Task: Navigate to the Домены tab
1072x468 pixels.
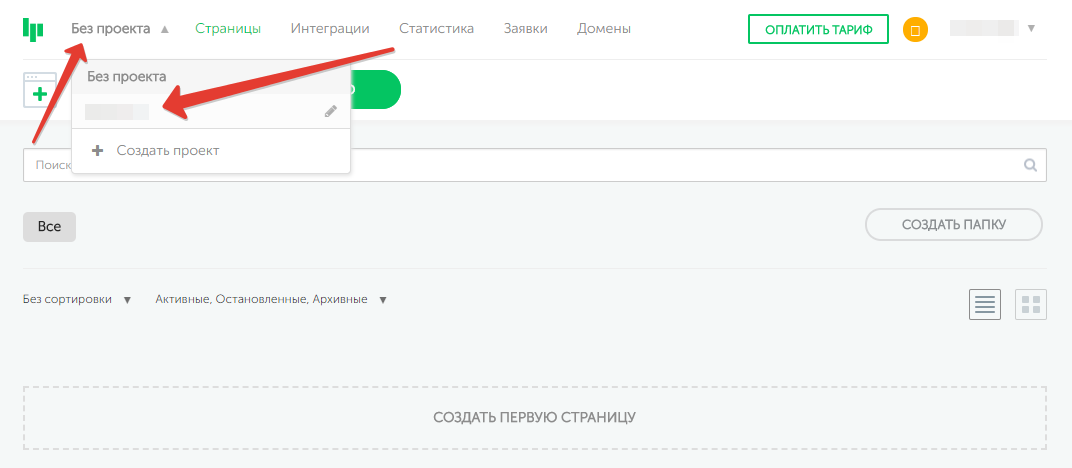Action: pyautogui.click(x=603, y=29)
